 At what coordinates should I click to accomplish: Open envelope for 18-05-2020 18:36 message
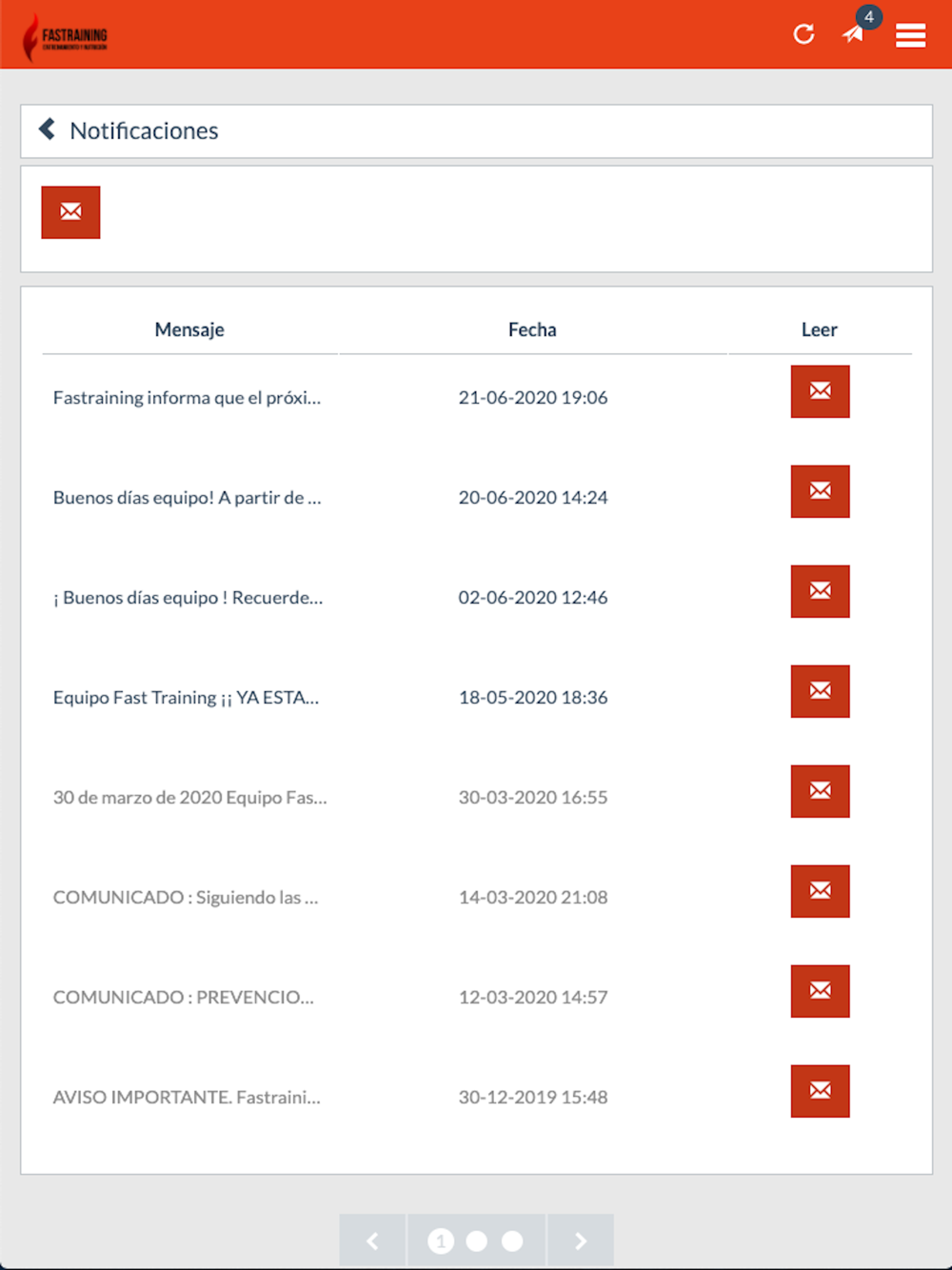[x=820, y=691]
